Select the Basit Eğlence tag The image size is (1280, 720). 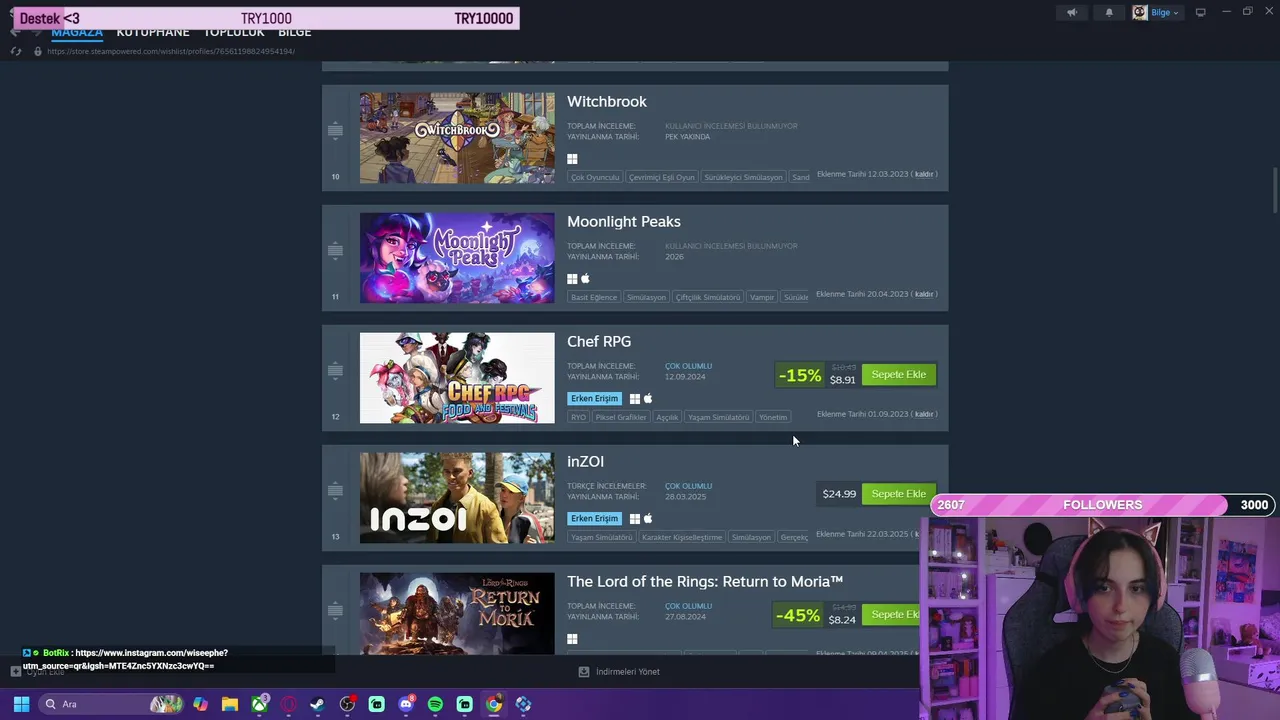[594, 297]
